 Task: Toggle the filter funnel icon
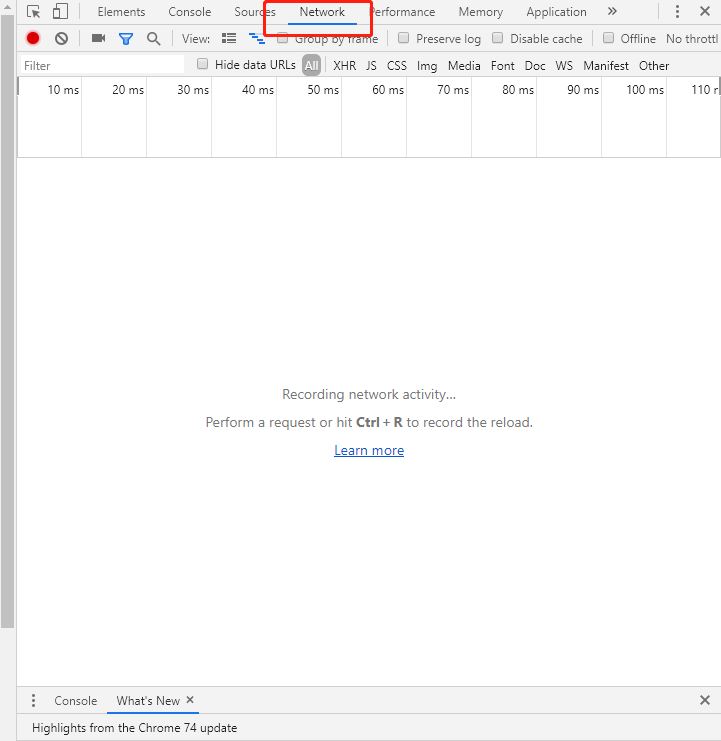pyautogui.click(x=126, y=38)
